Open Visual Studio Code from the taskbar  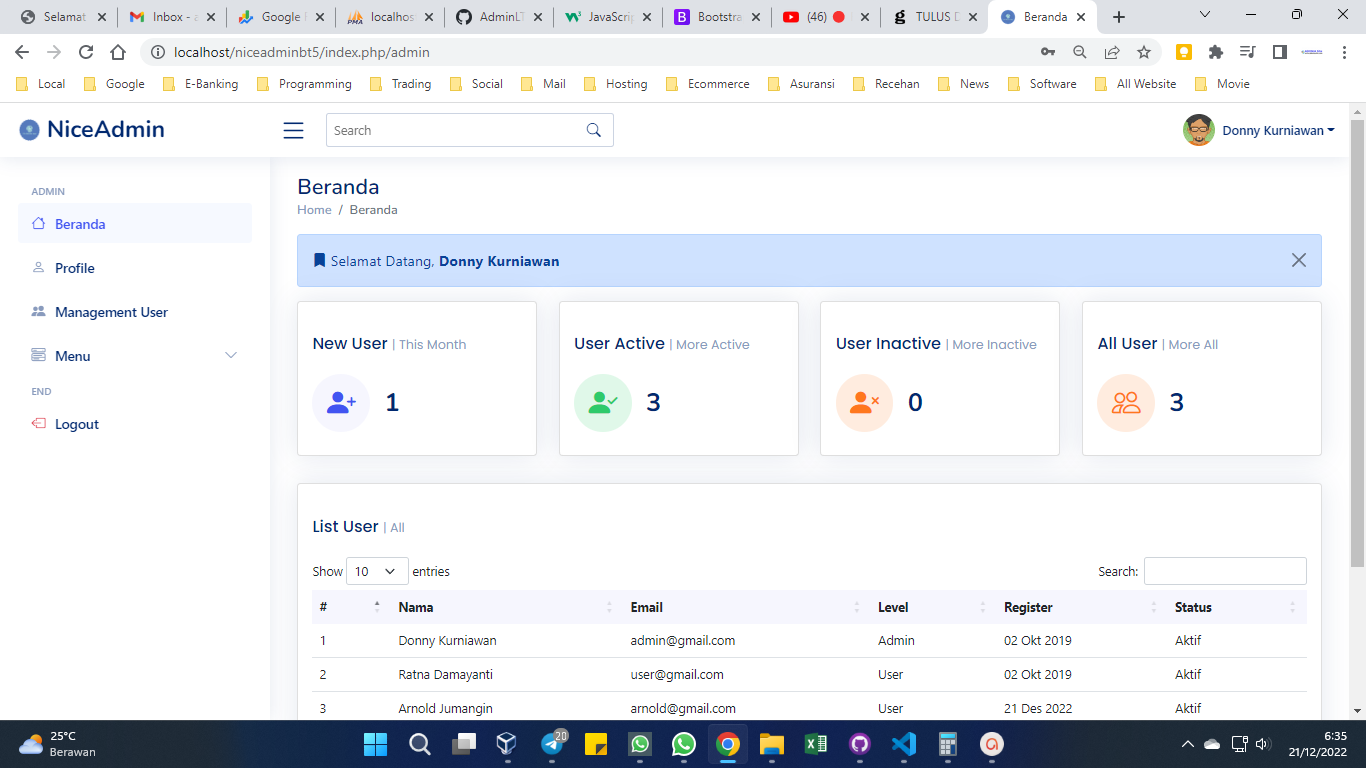click(903, 744)
